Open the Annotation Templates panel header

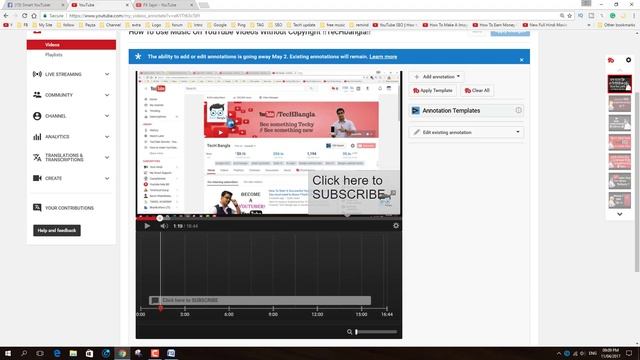pos(467,111)
